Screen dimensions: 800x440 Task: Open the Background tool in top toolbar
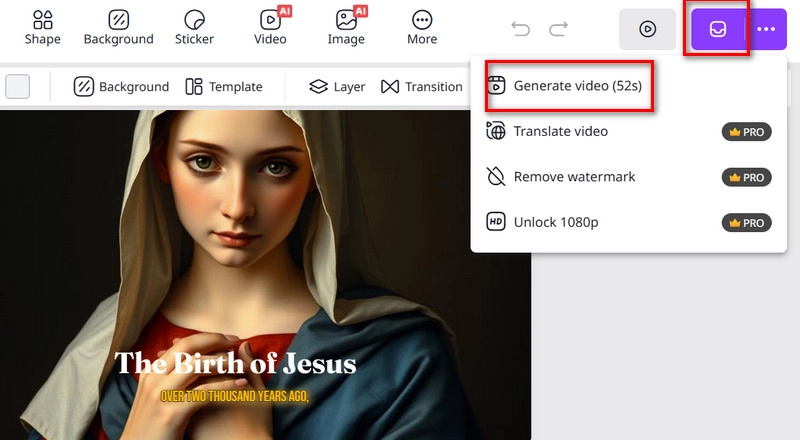coord(118,28)
